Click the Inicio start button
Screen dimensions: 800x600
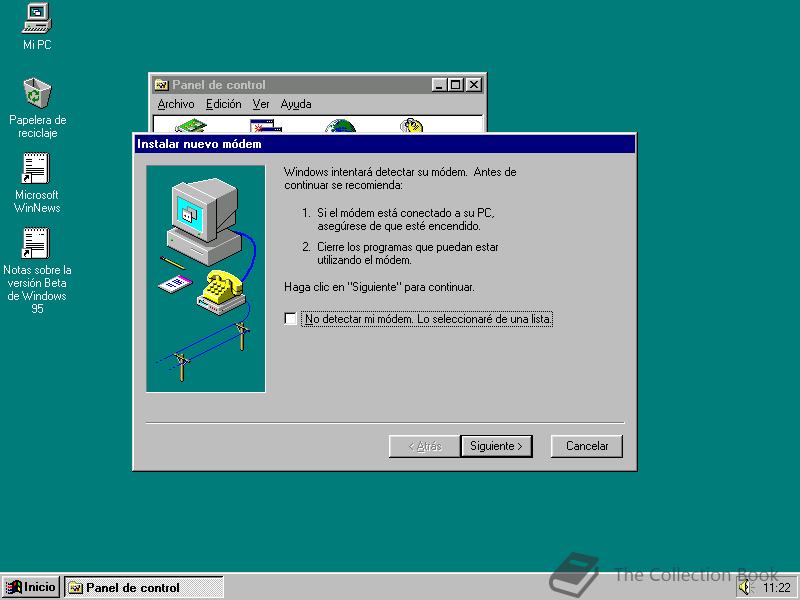coord(31,587)
